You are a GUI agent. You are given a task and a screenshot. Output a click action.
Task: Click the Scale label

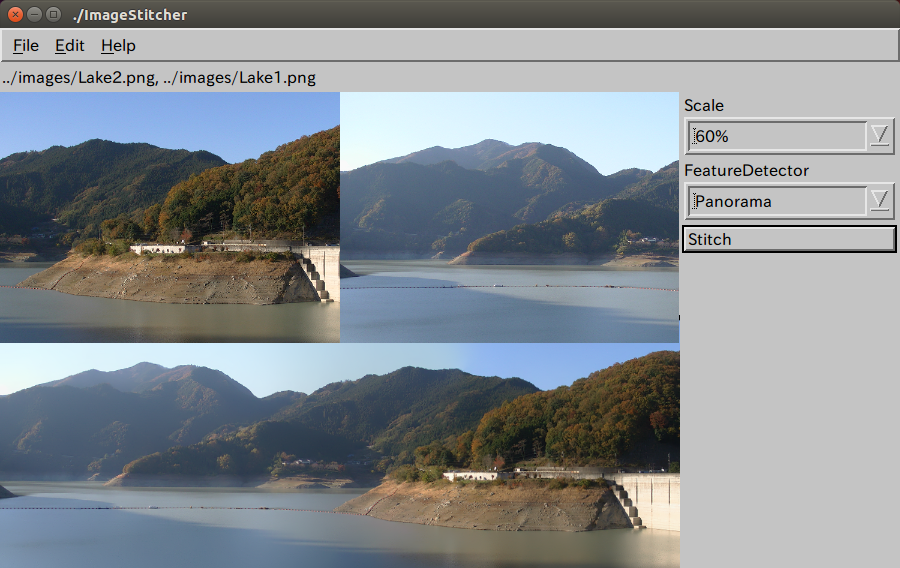704,106
